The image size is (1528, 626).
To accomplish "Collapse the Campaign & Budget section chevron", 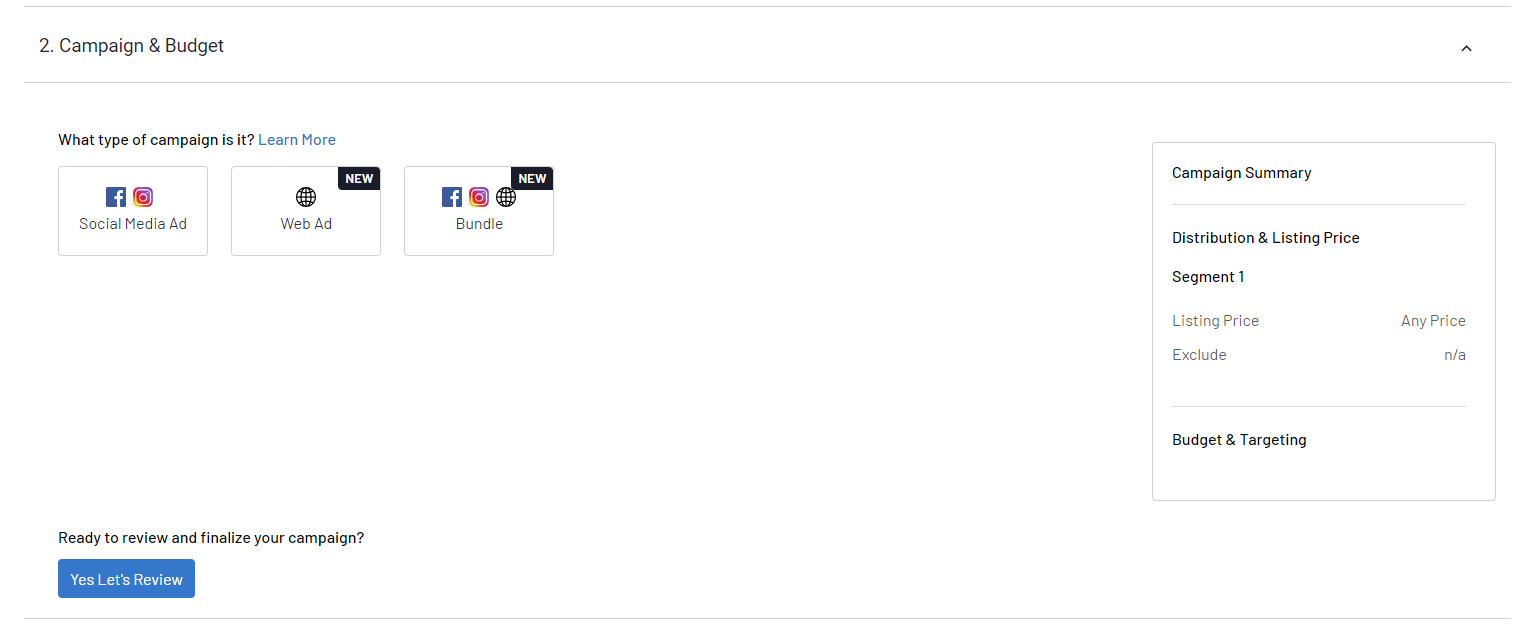I will pyautogui.click(x=1466, y=48).
